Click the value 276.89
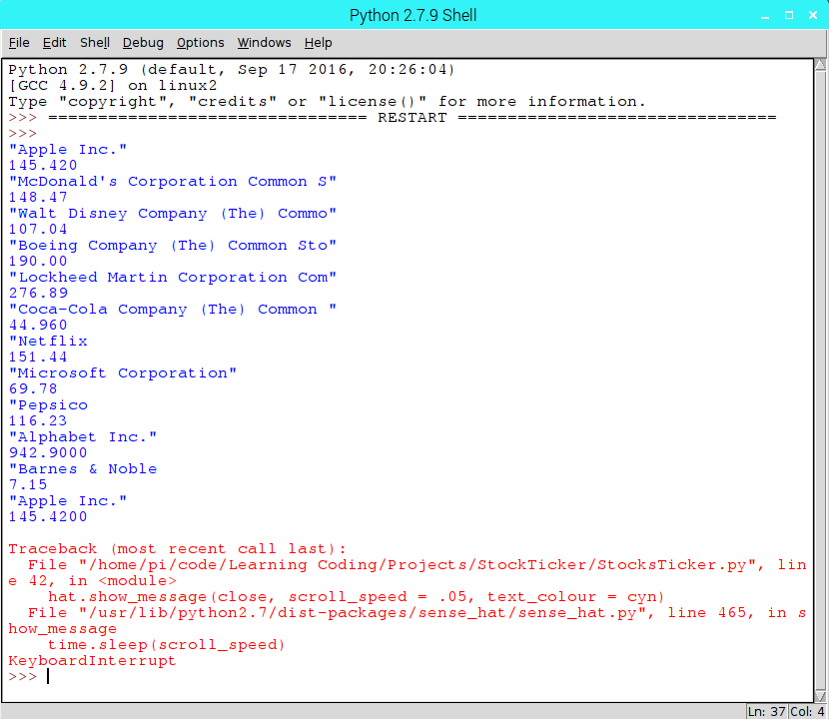 pos(38,293)
